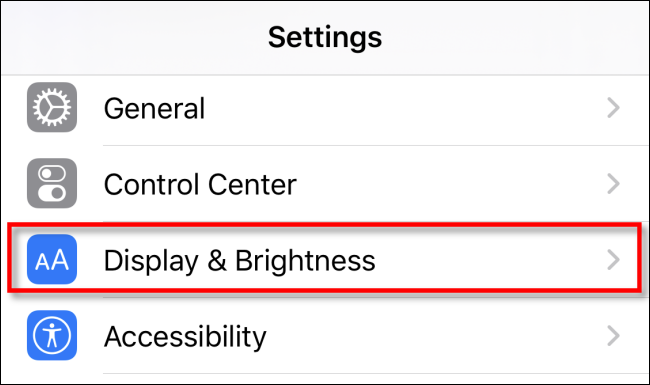Click the upper switch graphic in Control Center icon

point(52,174)
